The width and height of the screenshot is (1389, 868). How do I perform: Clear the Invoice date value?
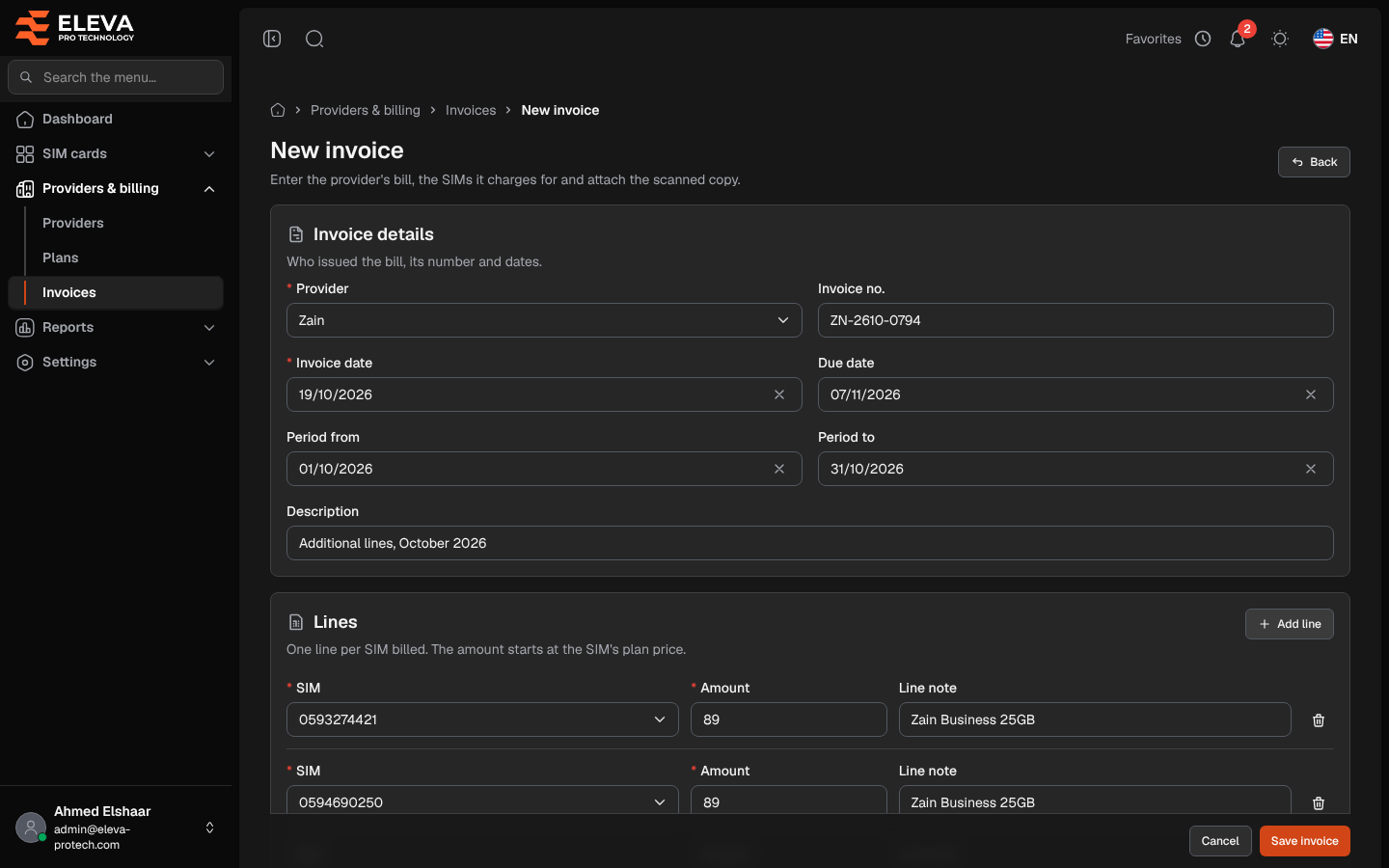click(779, 394)
